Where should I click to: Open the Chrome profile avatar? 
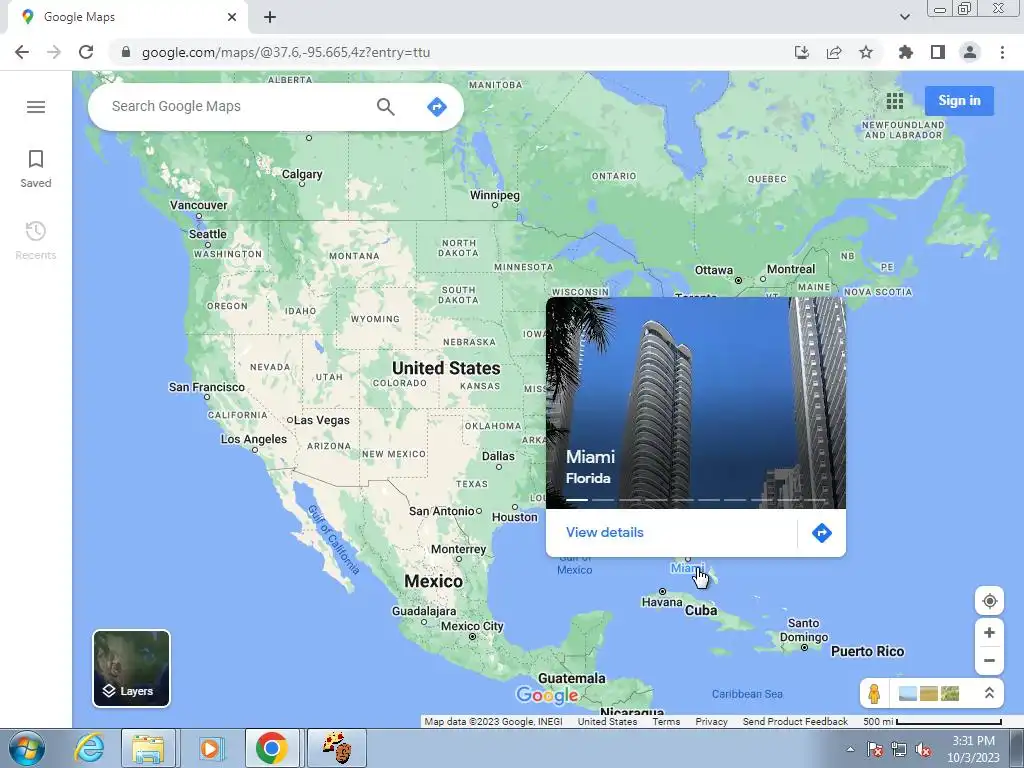(x=970, y=52)
